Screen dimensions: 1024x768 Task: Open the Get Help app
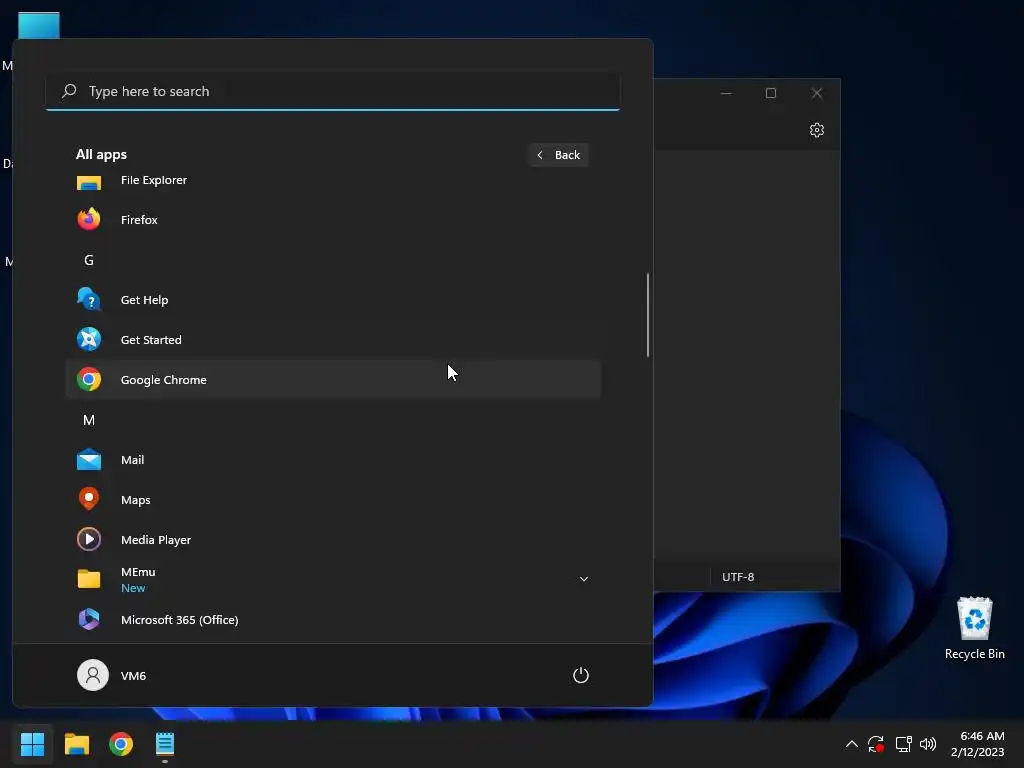(x=333, y=300)
